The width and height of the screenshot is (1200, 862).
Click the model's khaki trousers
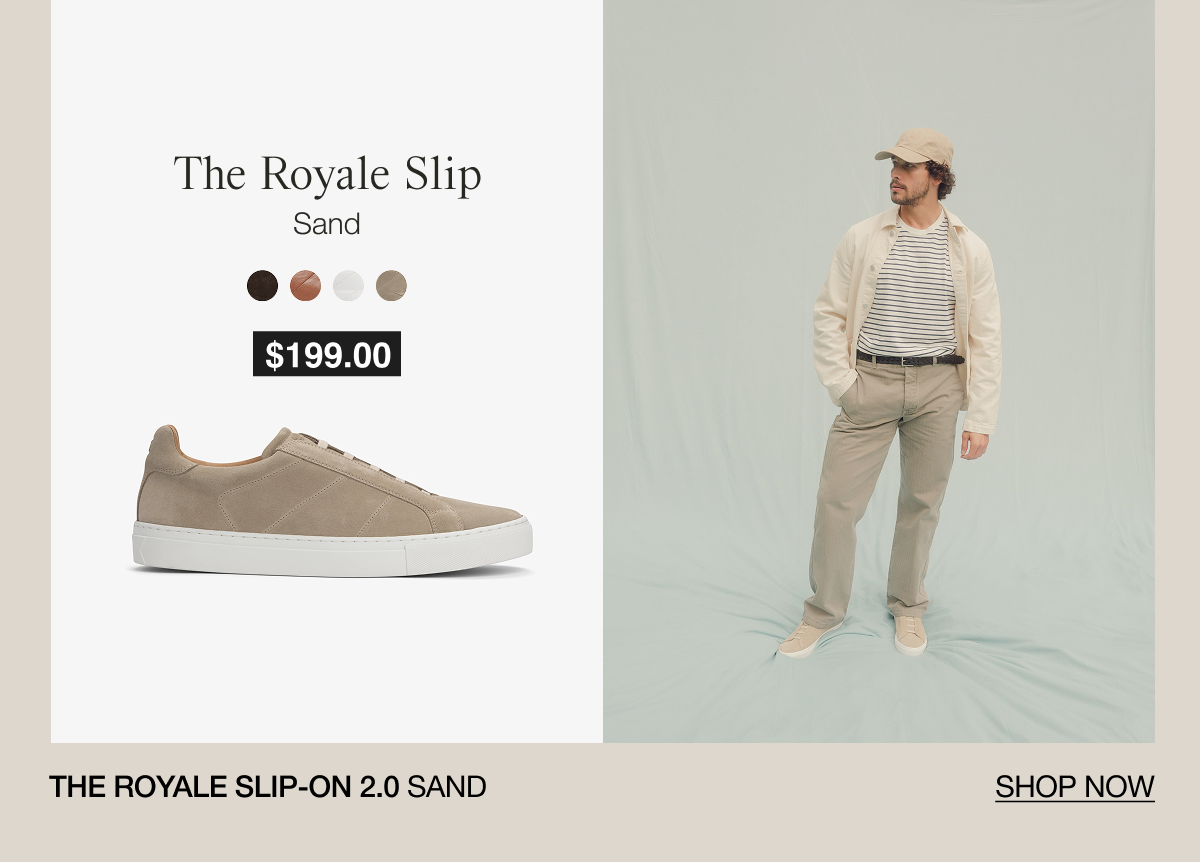885,490
